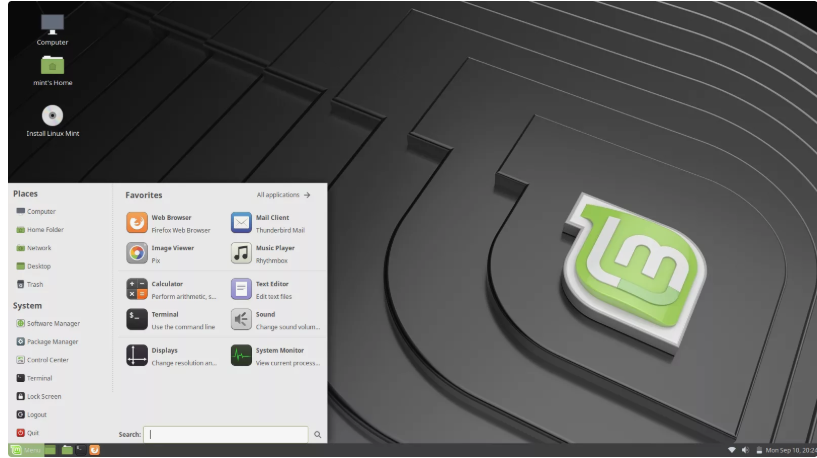Image resolution: width=817 pixels, height=458 pixels.
Task: Open file manager from panel launcher
Action: click(x=67, y=450)
